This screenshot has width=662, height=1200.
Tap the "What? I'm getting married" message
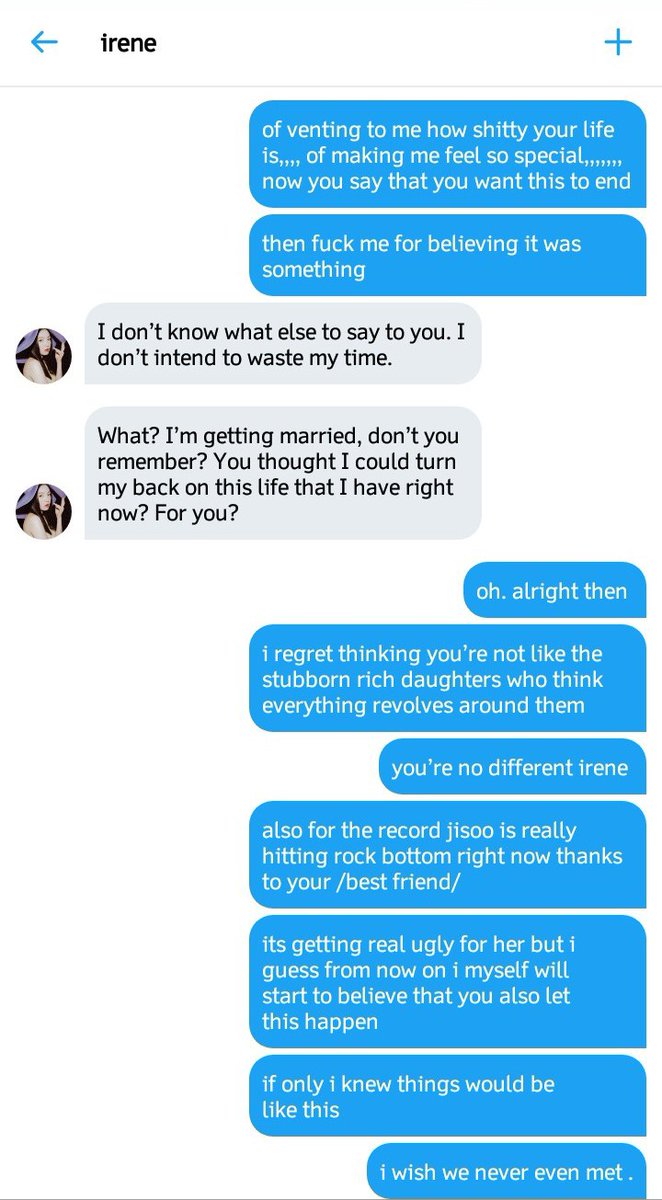283,473
